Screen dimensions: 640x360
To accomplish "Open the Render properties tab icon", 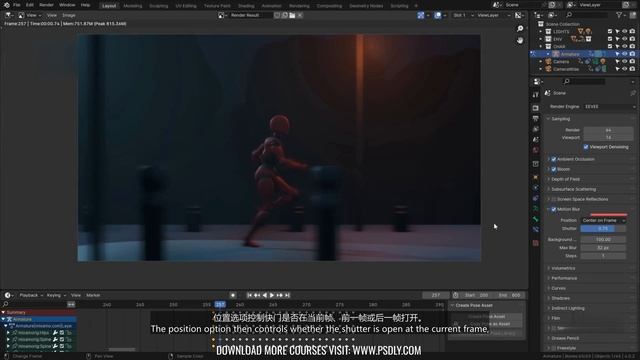I will click(x=536, y=108).
